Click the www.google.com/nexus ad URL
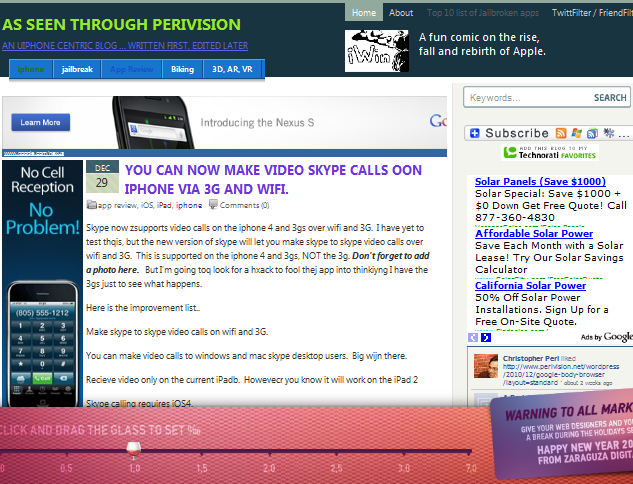The width and height of the screenshot is (633, 484). [34, 153]
